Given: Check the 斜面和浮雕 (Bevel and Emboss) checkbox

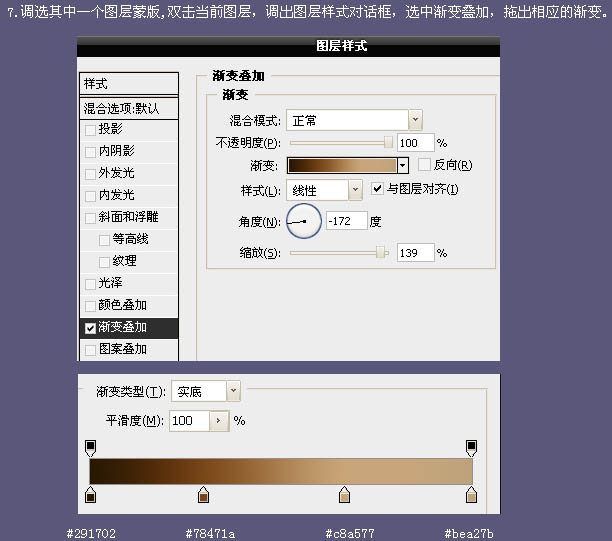Looking at the screenshot, I should (x=90, y=217).
